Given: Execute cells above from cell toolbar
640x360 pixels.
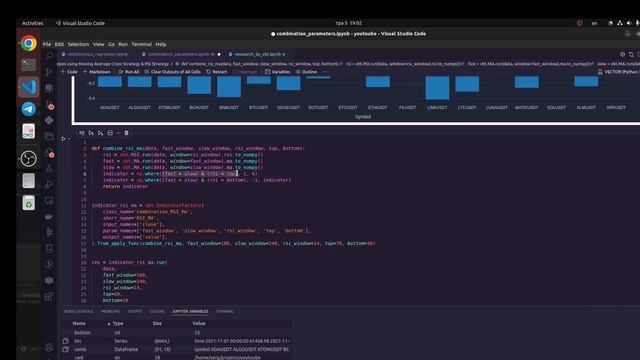Looking at the screenshot, I should (x=91, y=133).
